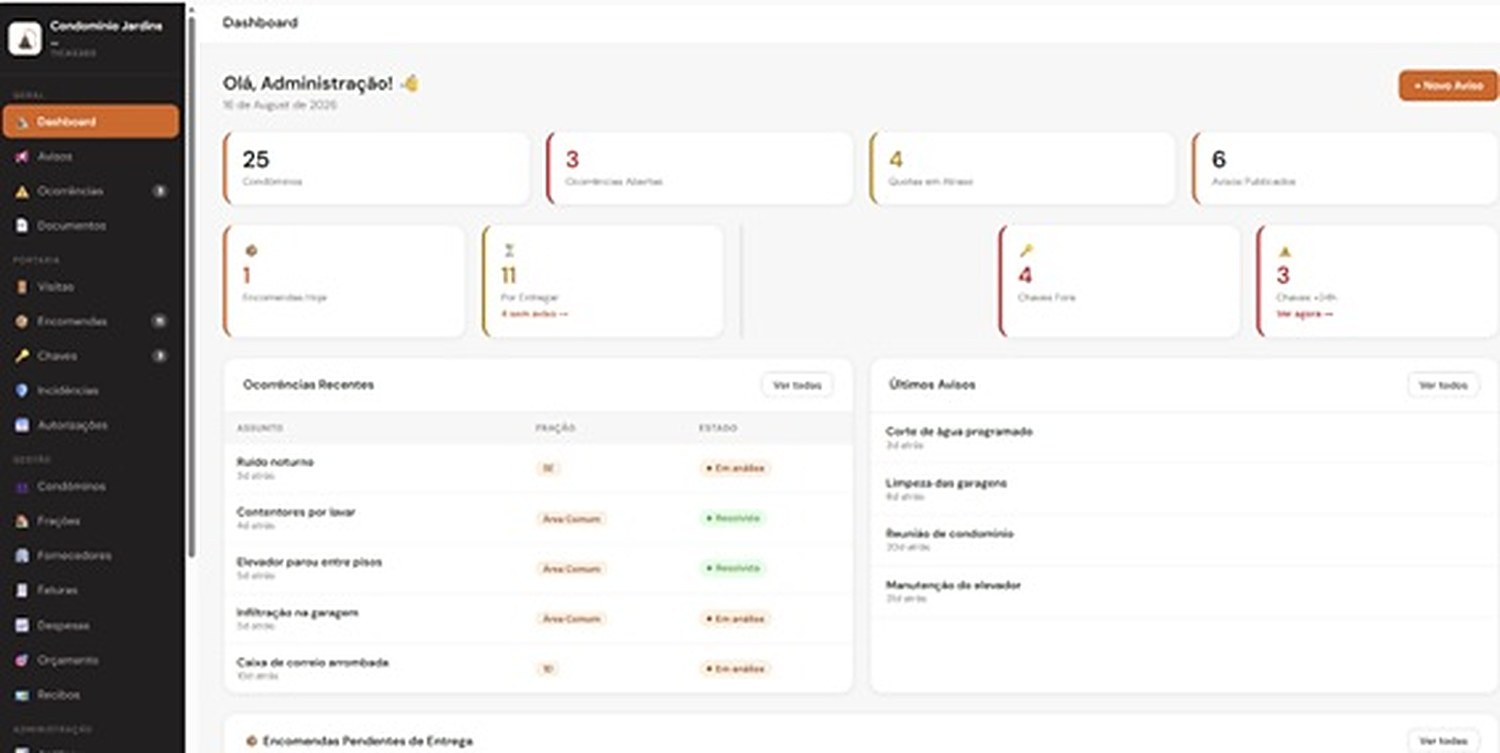Click Ver todas in Encomendas Pendentes de Entrega
This screenshot has width=1500, height=753.
[x=1443, y=741]
